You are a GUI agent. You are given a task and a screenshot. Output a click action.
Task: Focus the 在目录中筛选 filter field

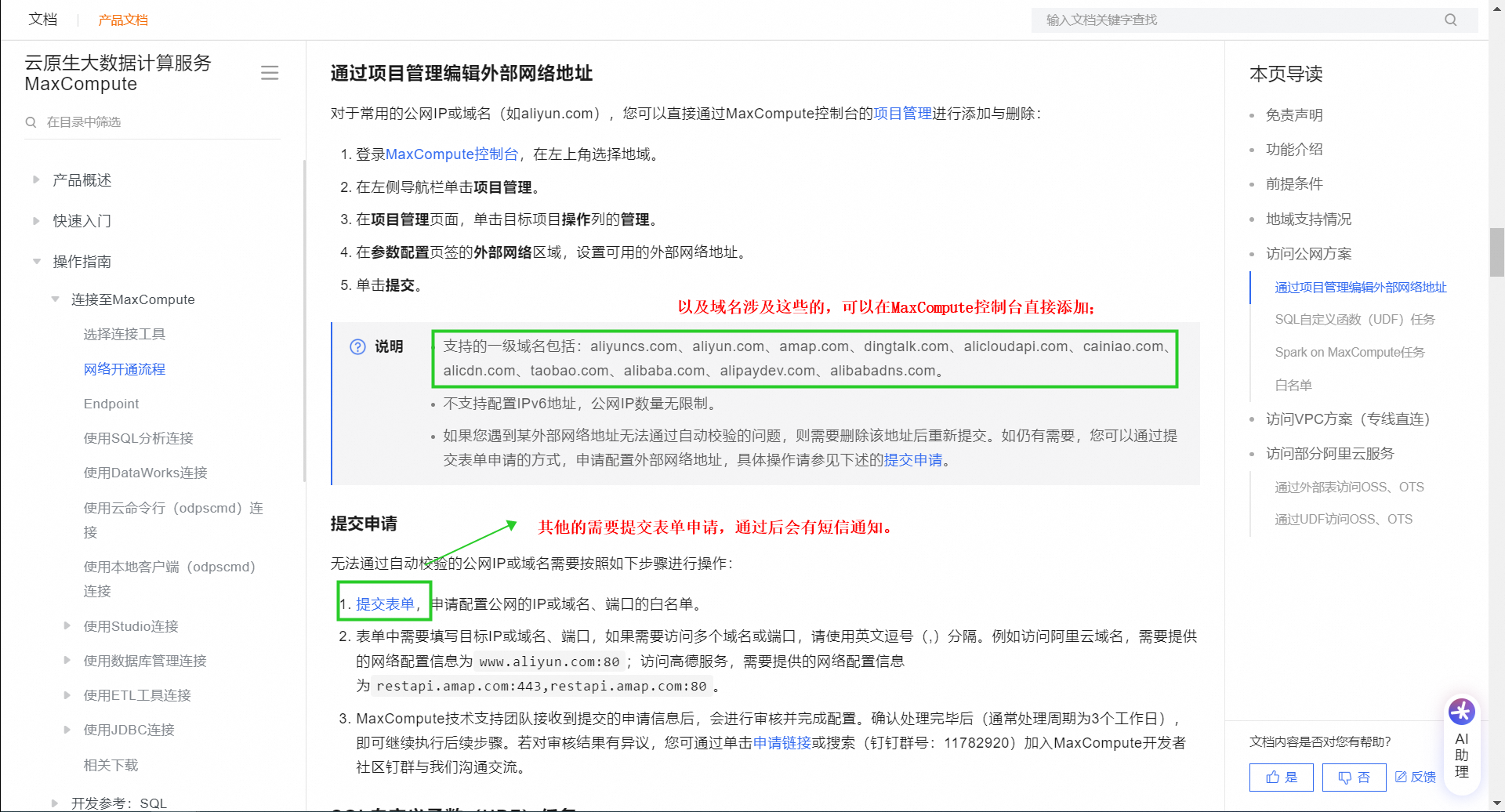point(153,122)
